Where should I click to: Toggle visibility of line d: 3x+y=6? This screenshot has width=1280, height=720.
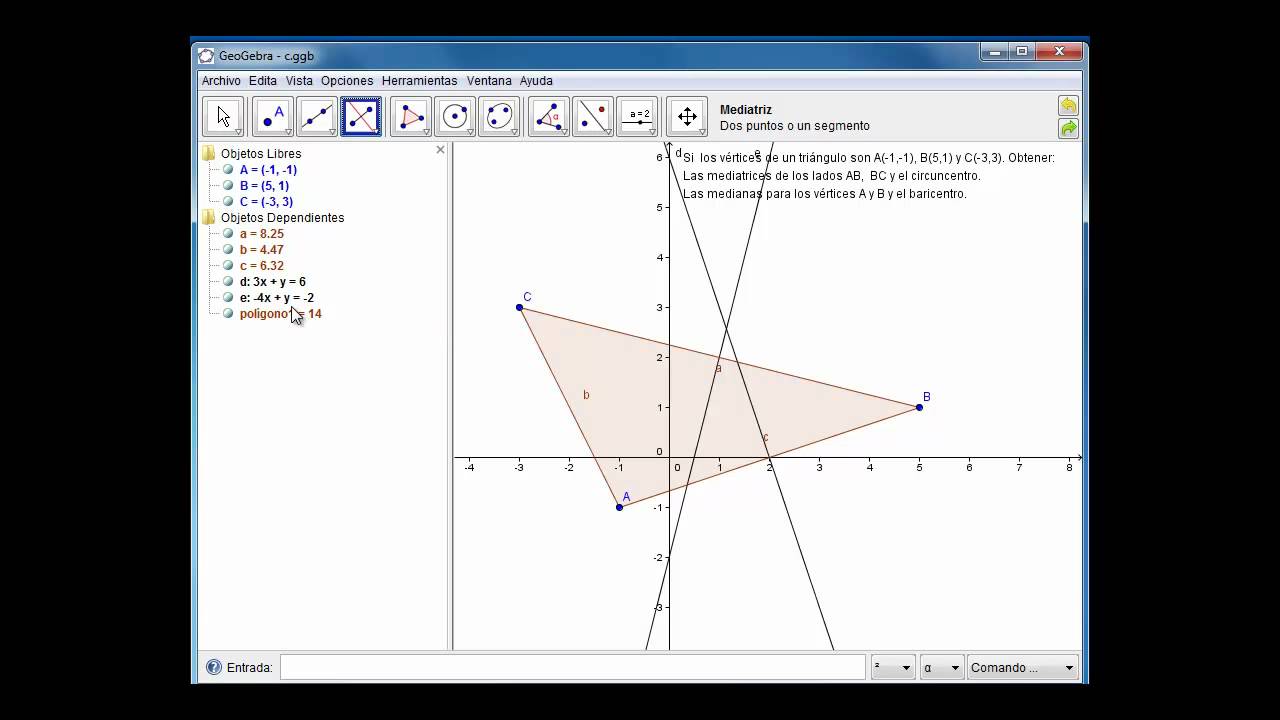[228, 281]
